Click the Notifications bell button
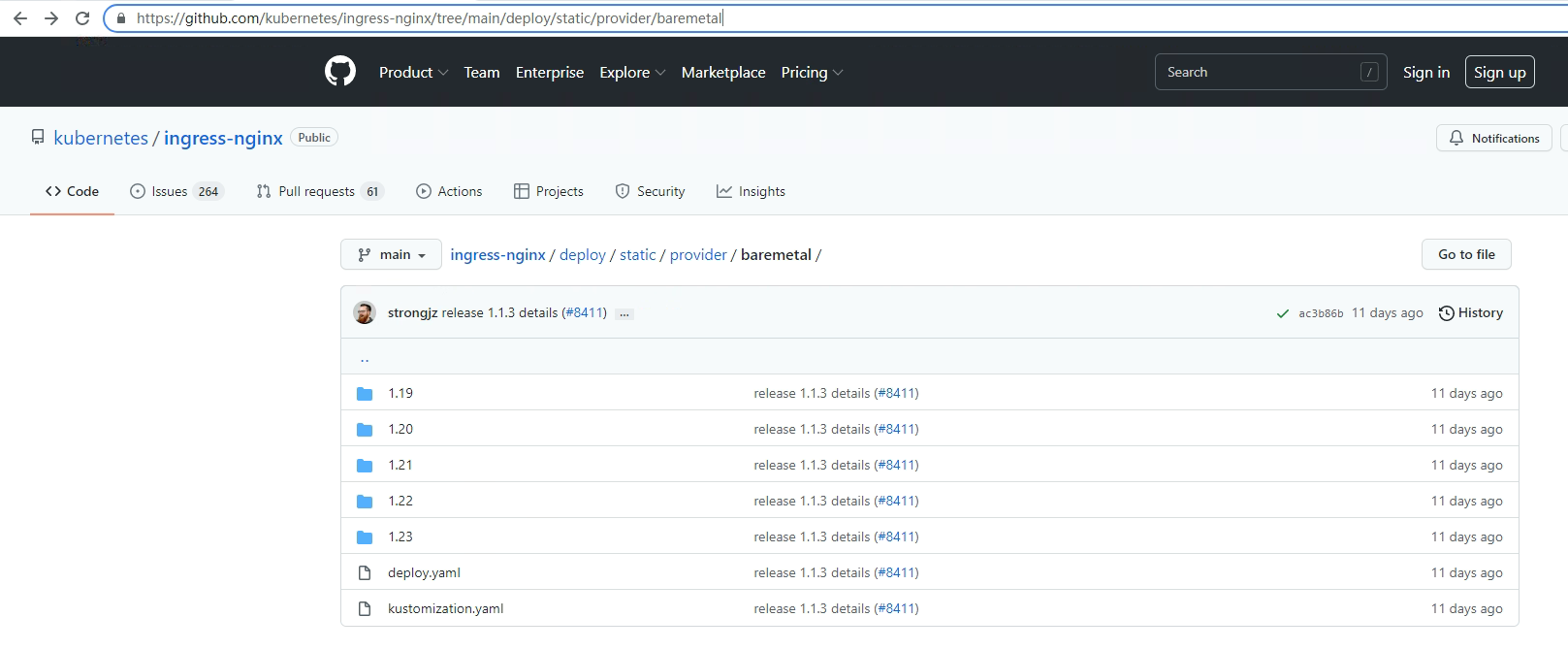Image resolution: width=1568 pixels, height=650 pixels. (1493, 139)
